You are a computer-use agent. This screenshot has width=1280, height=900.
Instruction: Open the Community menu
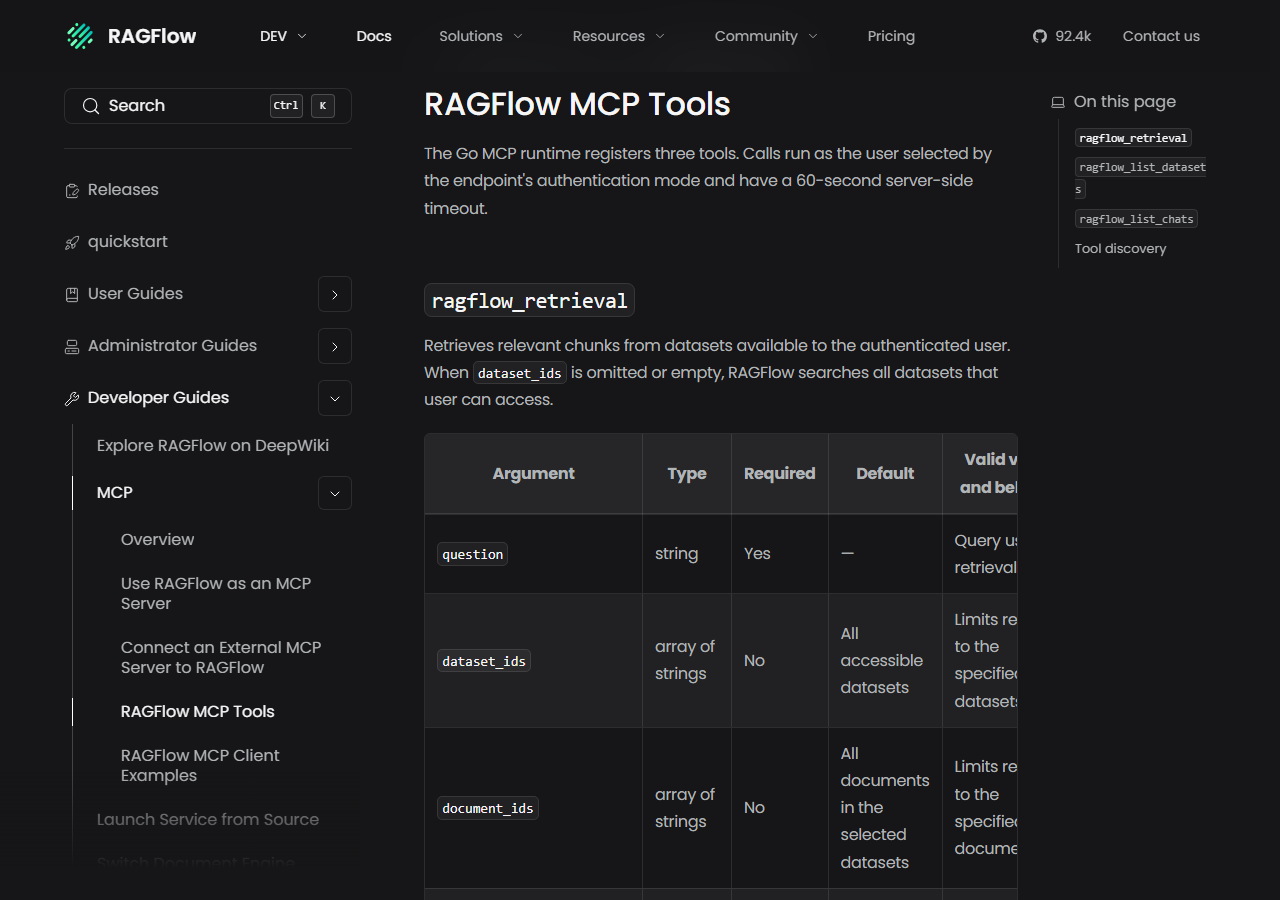pyautogui.click(x=767, y=36)
